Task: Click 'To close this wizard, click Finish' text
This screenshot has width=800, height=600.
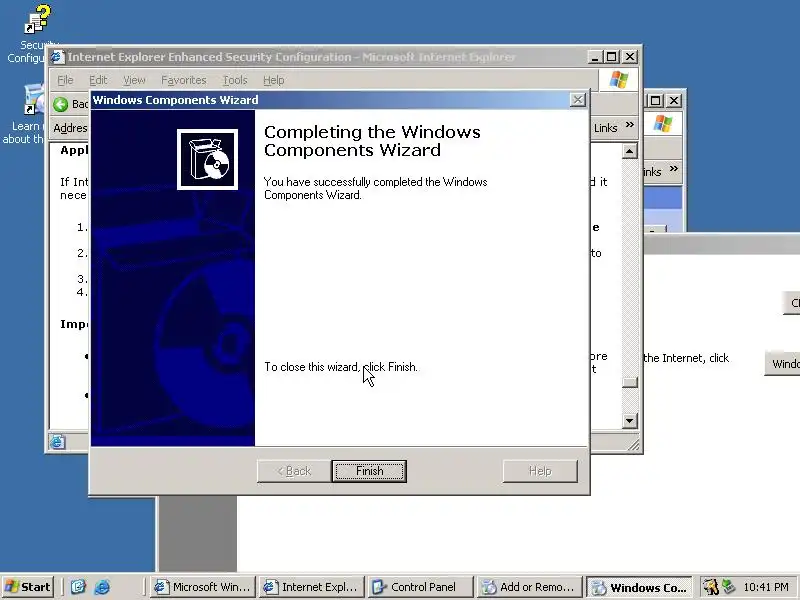Action: [x=341, y=367]
